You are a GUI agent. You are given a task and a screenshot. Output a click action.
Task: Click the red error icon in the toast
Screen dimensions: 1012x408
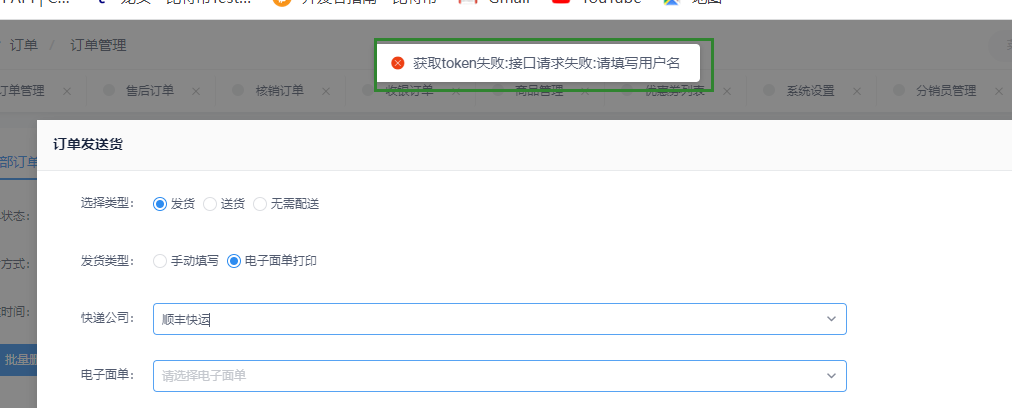(398, 63)
